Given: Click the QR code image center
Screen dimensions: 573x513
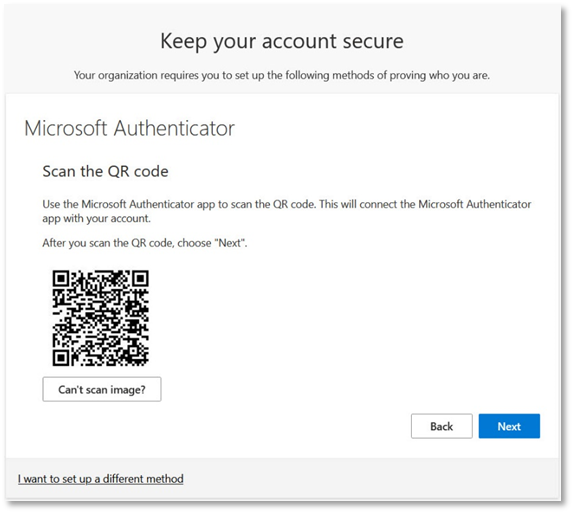Looking at the screenshot, I should point(100,318).
